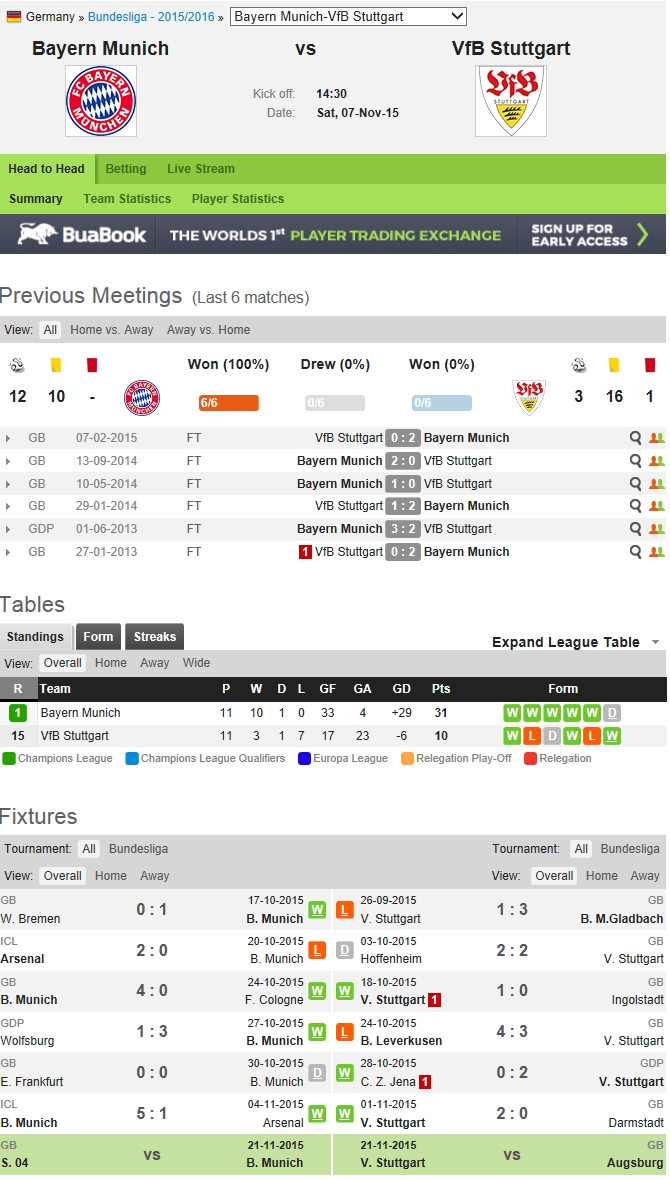Screen dimensions: 670x1180
Task: Click lineup icon for the 13-09-2014 match
Action: [656, 461]
